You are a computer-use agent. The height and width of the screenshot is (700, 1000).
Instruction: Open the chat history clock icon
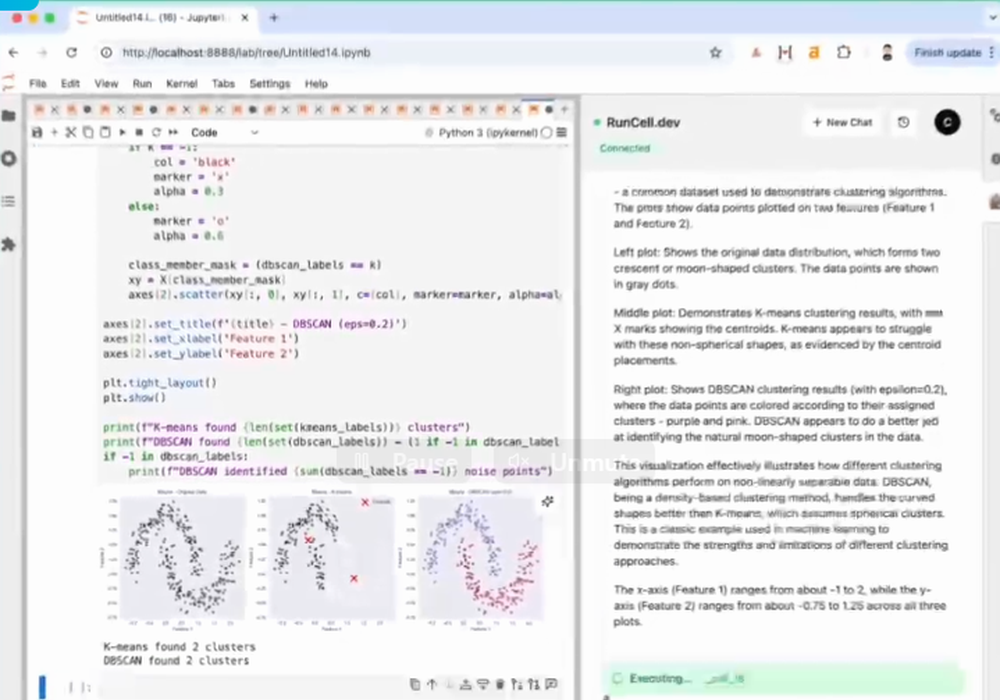pos(903,122)
